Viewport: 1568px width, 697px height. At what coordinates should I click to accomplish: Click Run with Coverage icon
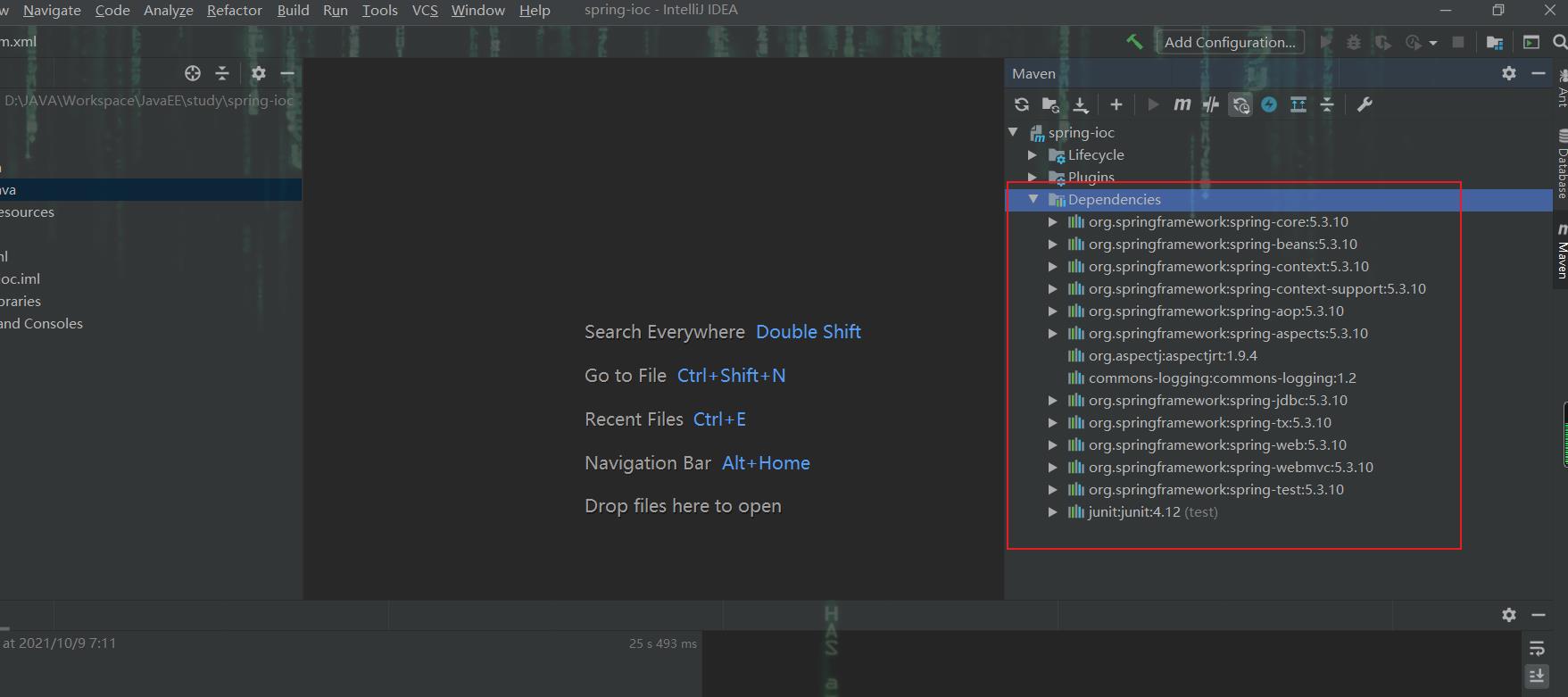[x=1382, y=42]
